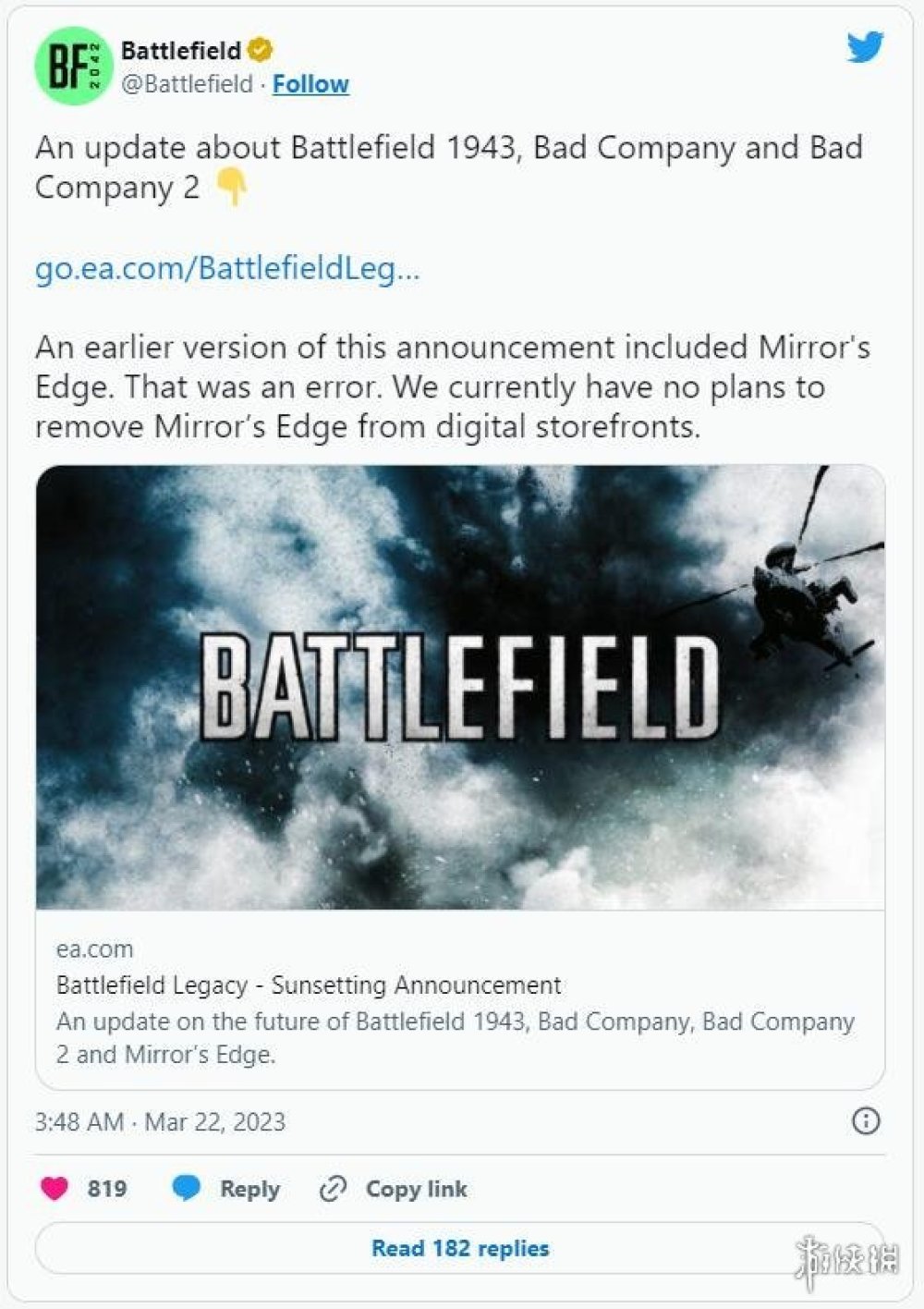Viewport: 924px width, 1309px height.
Task: Open the Battlefield banner image
Action: point(460,687)
